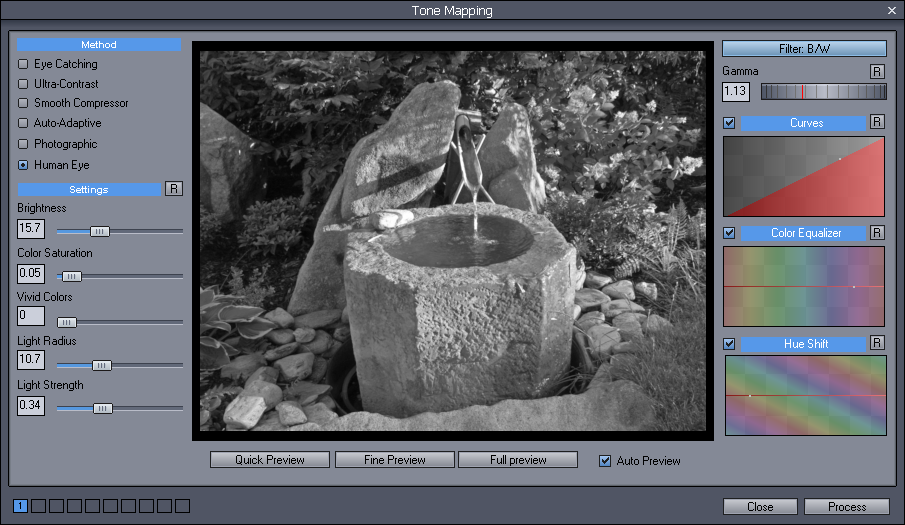The image size is (905, 525).
Task: Open the Filter: B/W selector
Action: [804, 48]
